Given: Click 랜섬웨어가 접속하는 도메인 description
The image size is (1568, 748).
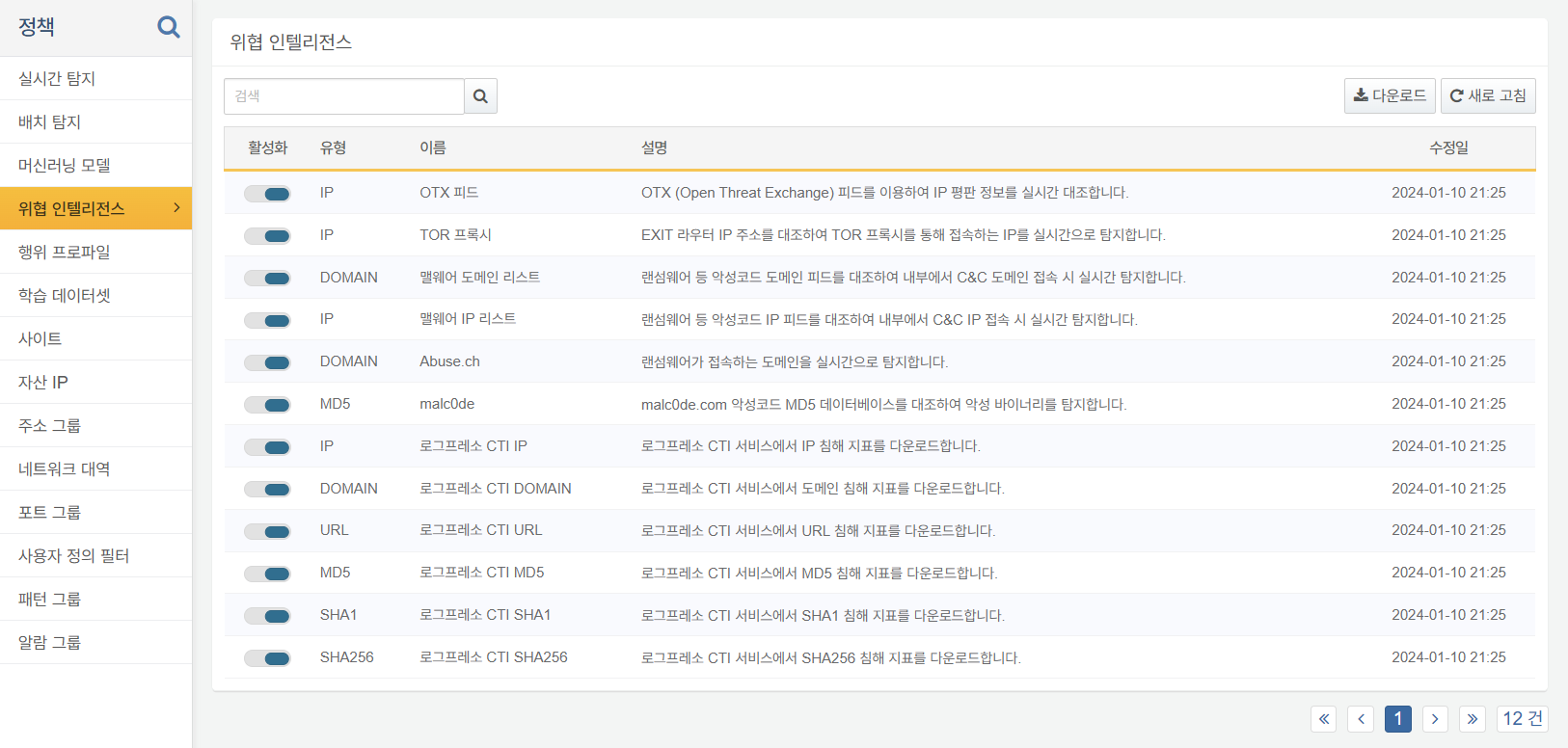Looking at the screenshot, I should click(795, 361).
